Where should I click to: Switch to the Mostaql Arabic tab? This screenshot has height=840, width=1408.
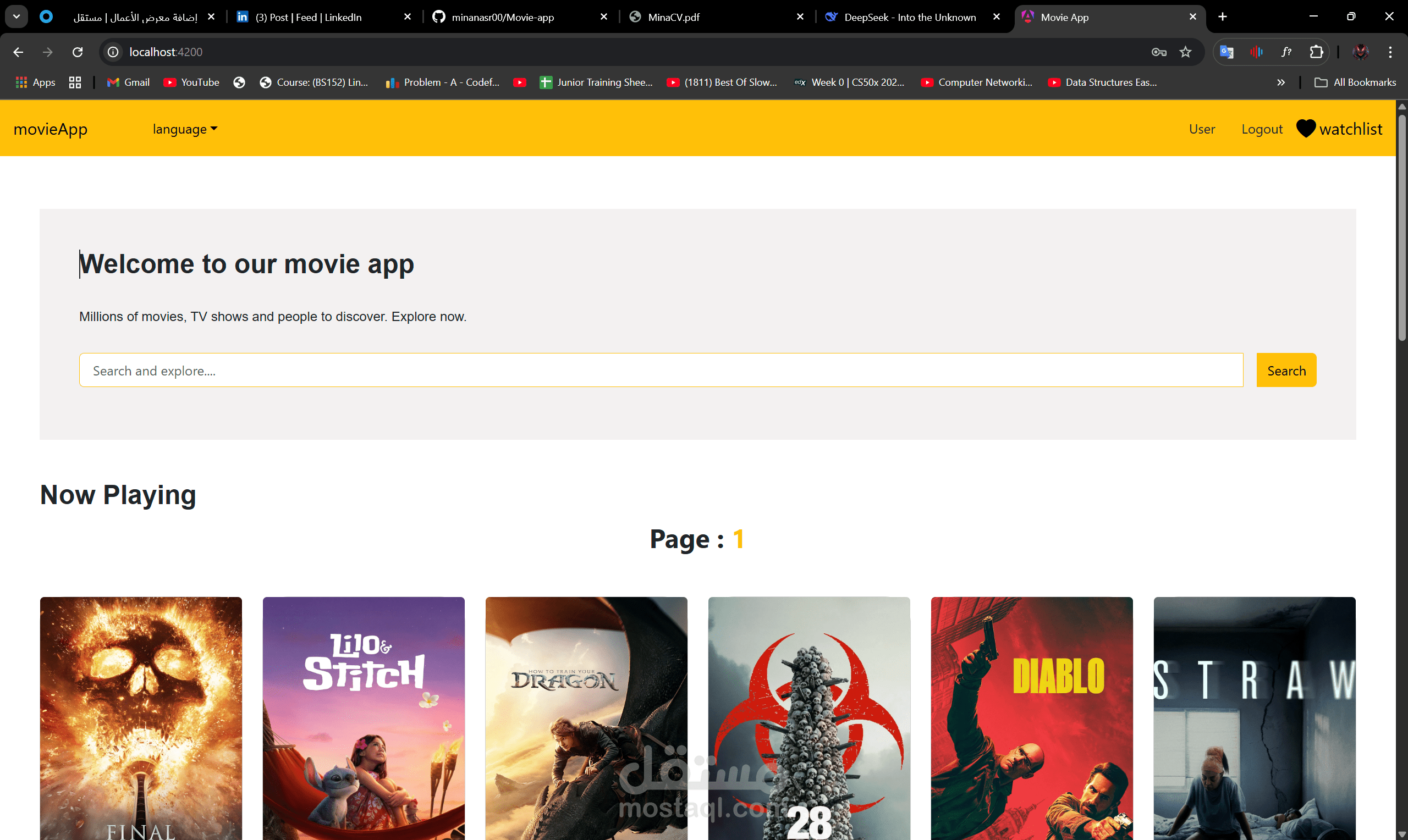click(x=127, y=17)
